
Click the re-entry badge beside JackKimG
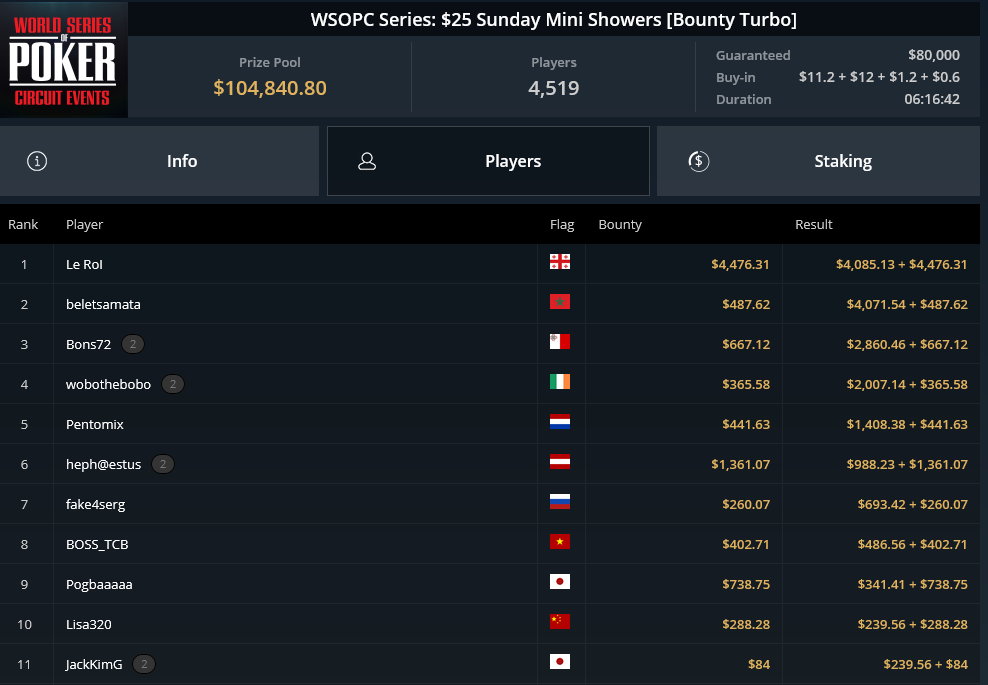pyautogui.click(x=144, y=664)
